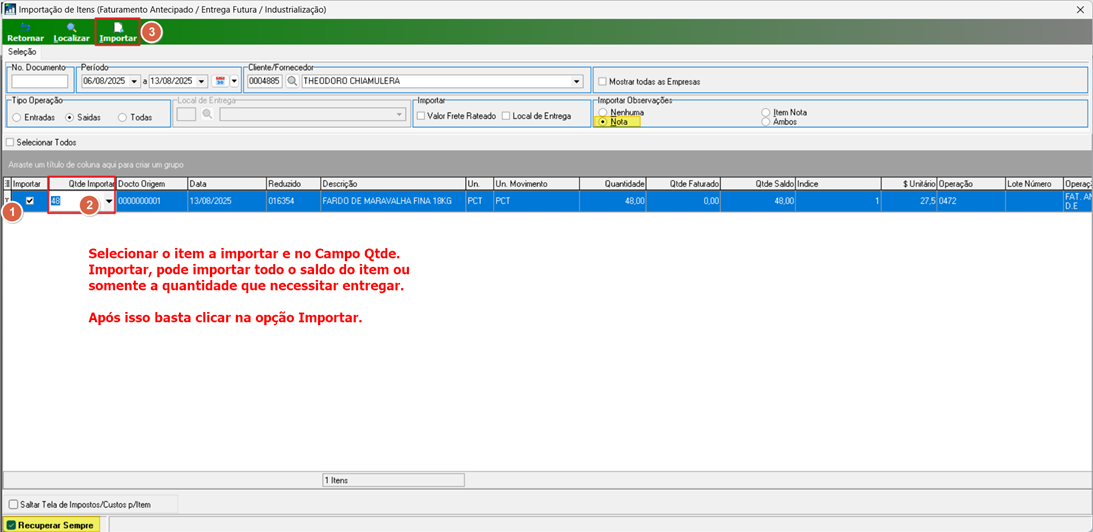The height and width of the screenshot is (532, 1093).
Task: Select the Todas operation type
Action: coord(122,118)
